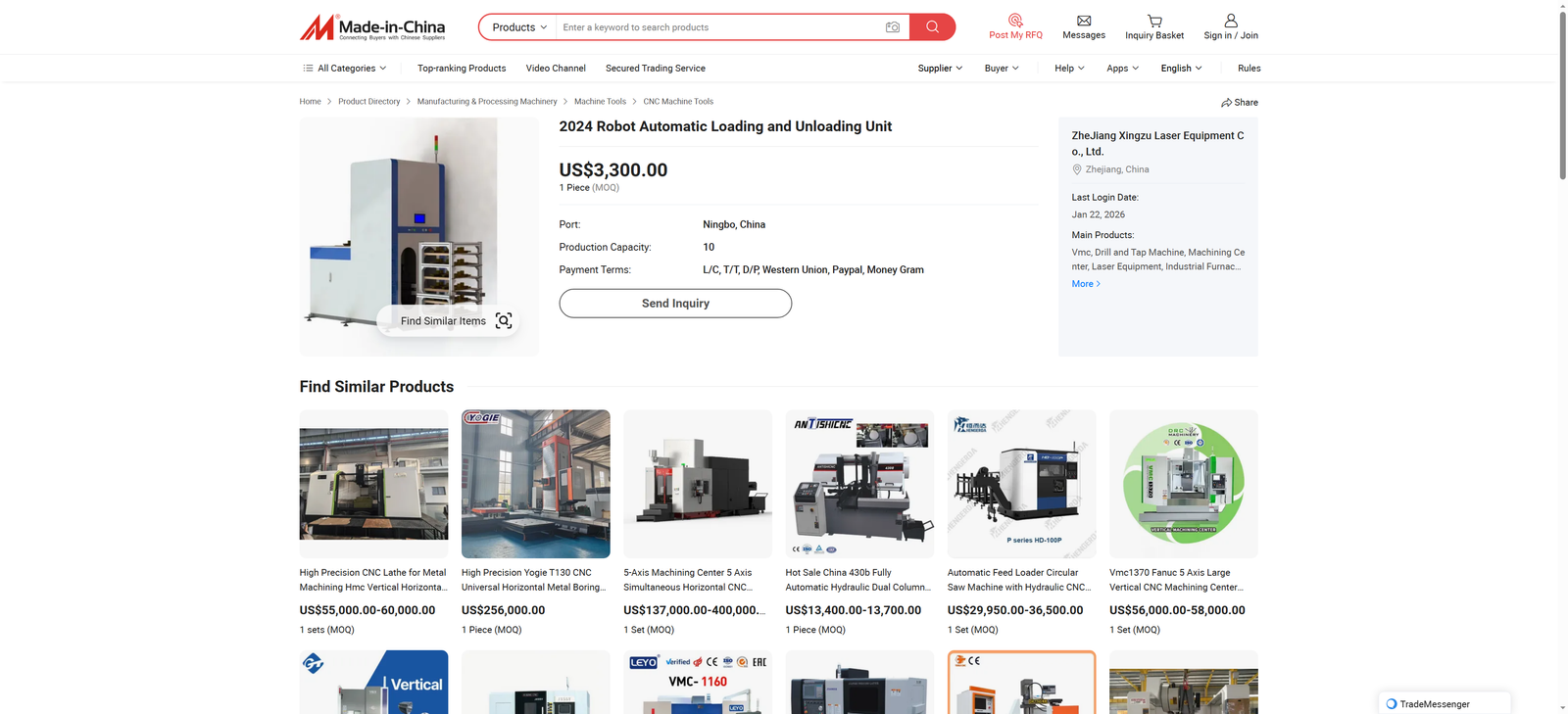Click the CNC Machine Tools breadcrumb link
1568x714 pixels.
click(x=678, y=102)
